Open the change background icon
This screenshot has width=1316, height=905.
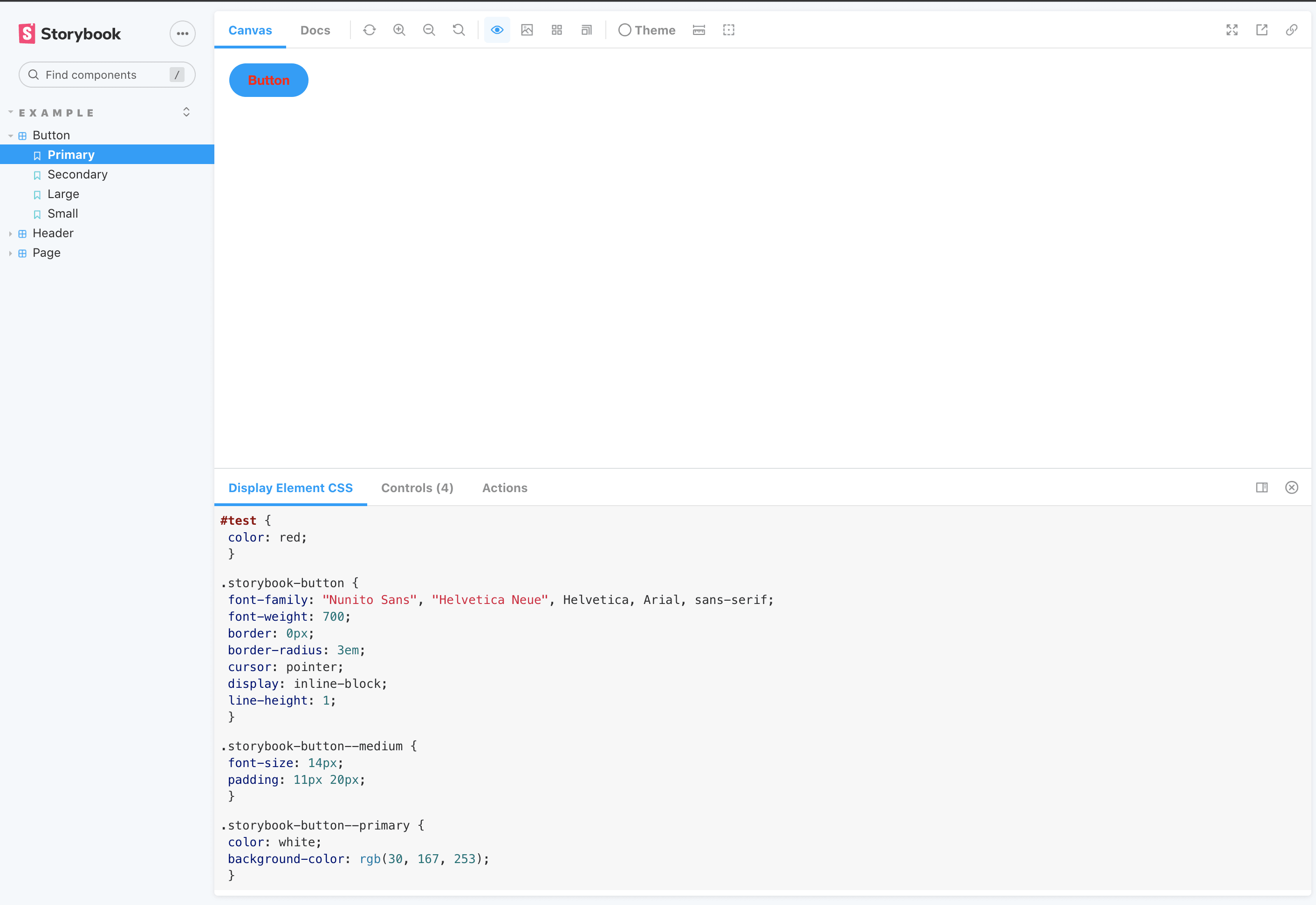(x=527, y=30)
